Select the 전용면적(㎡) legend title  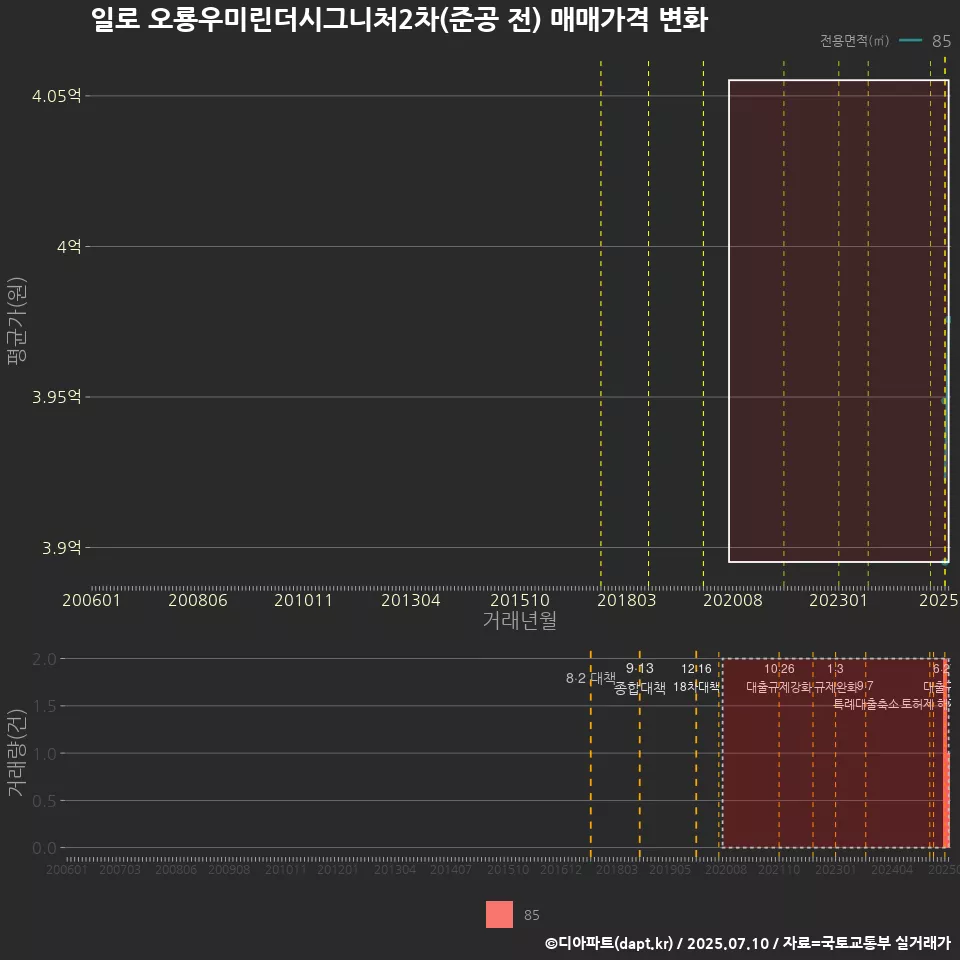tap(854, 40)
